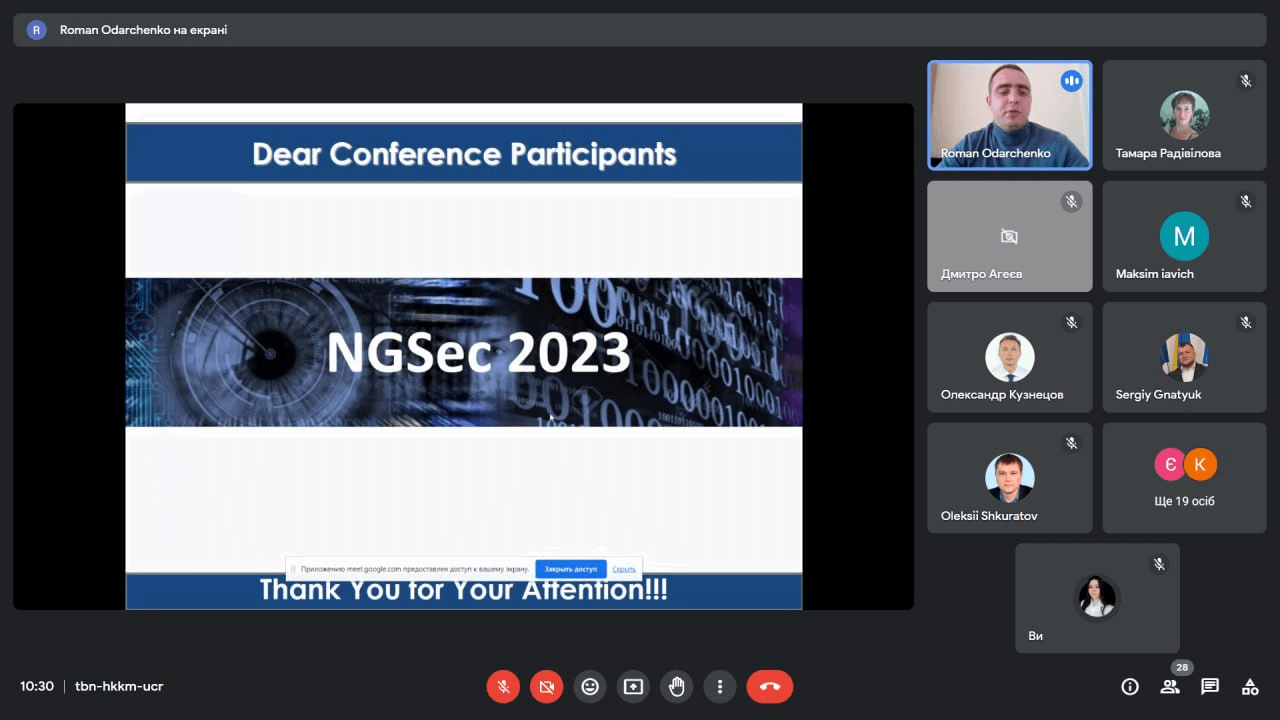Click the meeting code tbn-hkkm-ucr
The image size is (1280, 720).
pos(119,687)
